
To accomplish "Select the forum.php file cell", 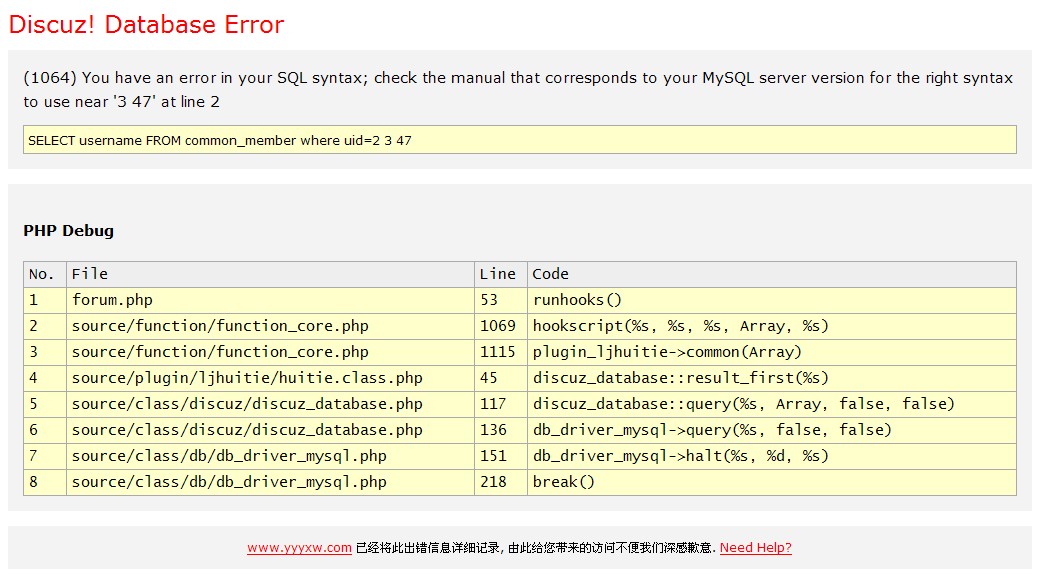I will (x=270, y=300).
